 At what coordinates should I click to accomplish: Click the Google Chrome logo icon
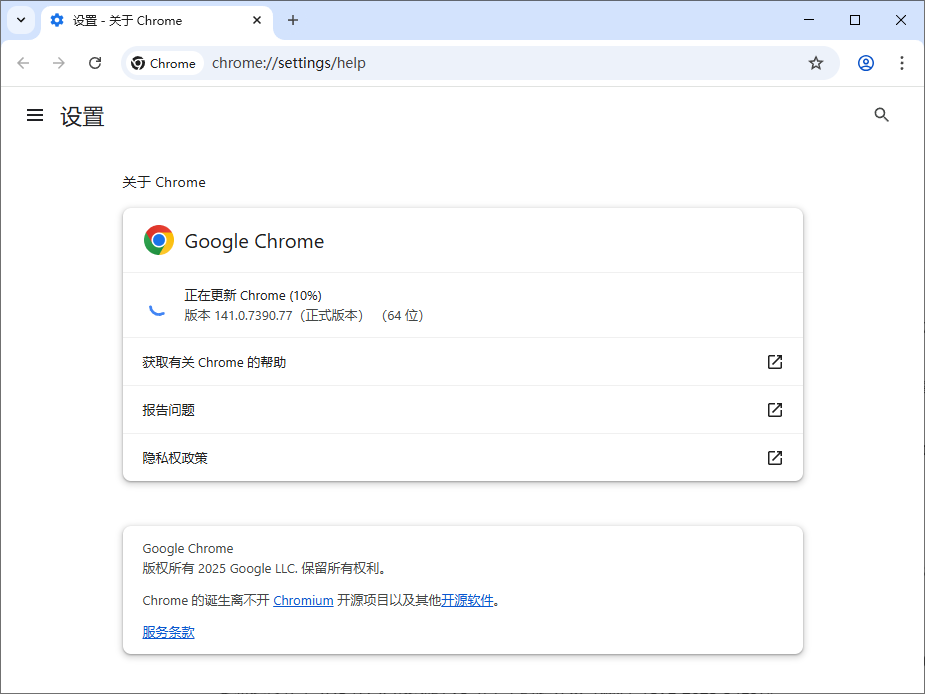coord(158,240)
